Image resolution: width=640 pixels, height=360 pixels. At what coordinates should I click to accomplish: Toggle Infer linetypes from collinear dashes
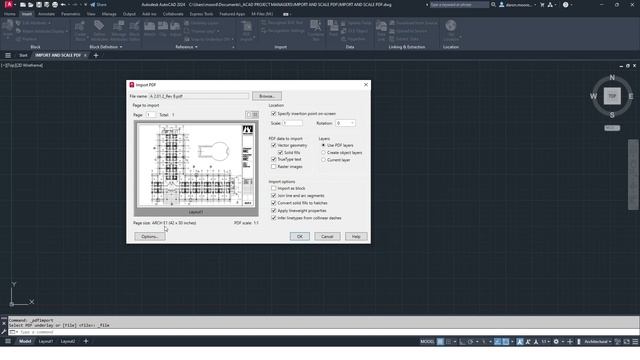[274, 218]
